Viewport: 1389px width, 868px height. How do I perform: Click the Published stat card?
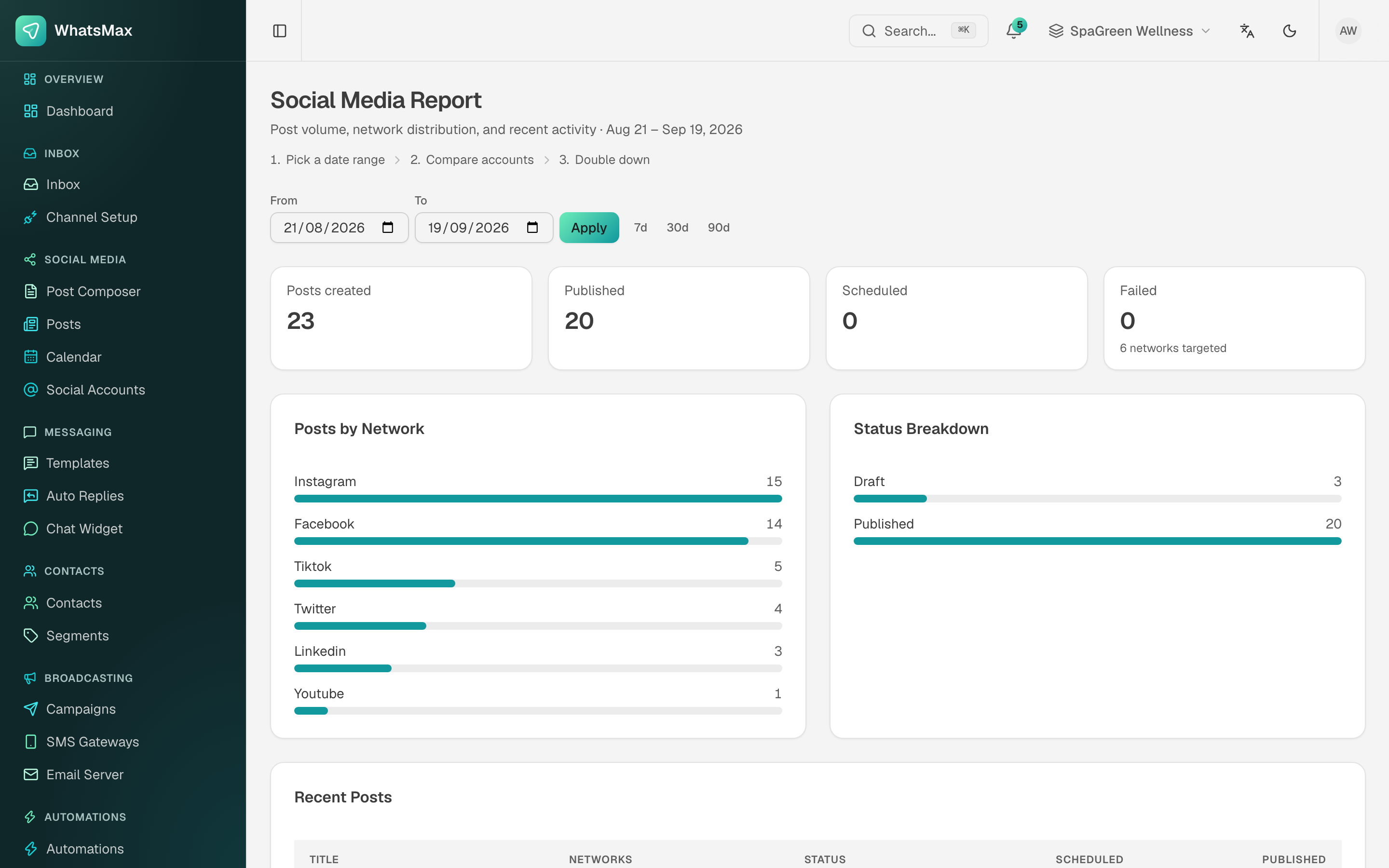[x=679, y=318]
